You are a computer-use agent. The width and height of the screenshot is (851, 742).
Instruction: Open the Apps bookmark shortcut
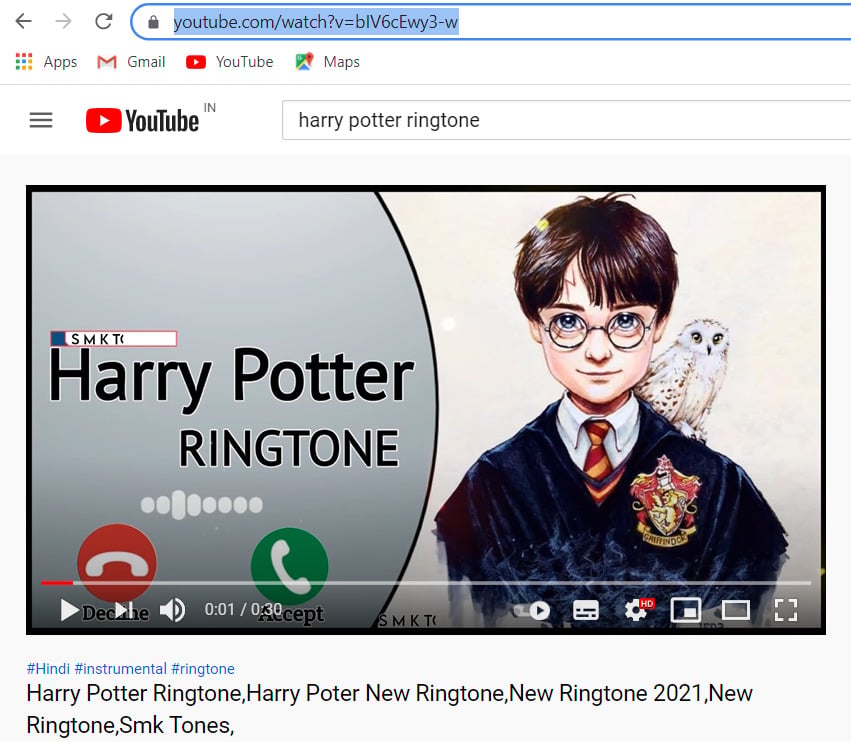click(46, 62)
